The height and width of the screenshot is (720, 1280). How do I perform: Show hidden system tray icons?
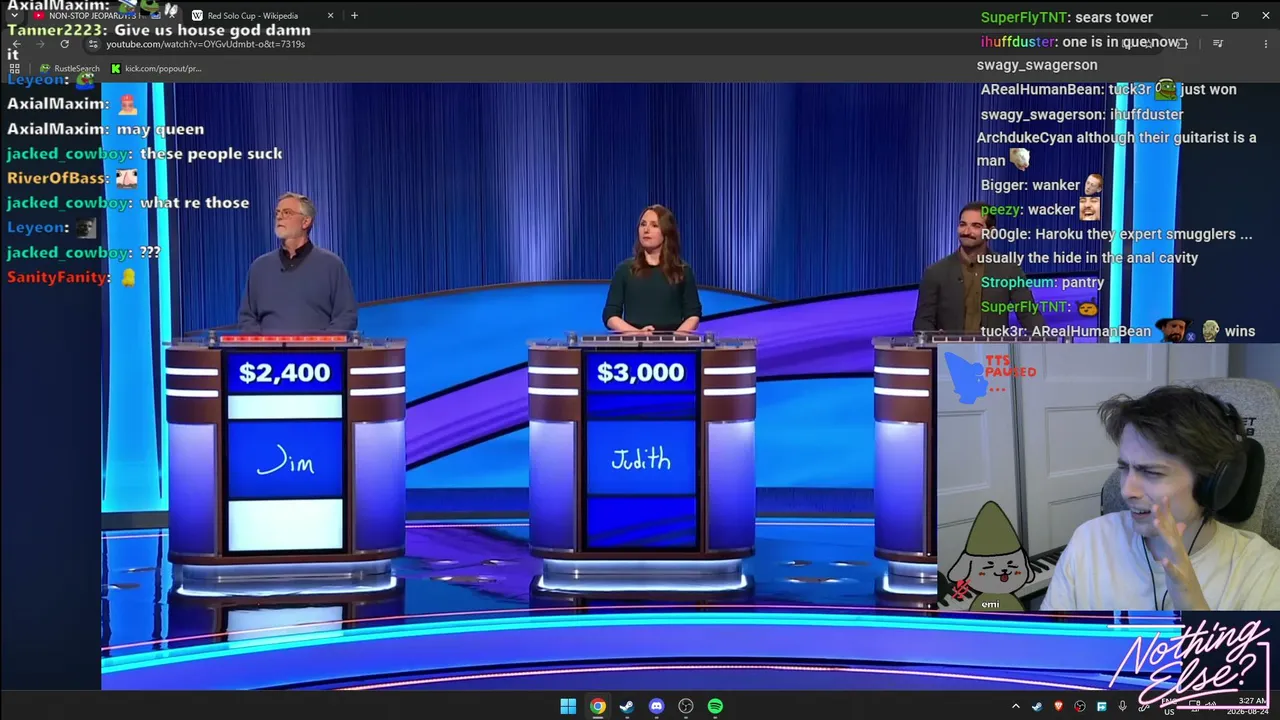(x=1016, y=707)
